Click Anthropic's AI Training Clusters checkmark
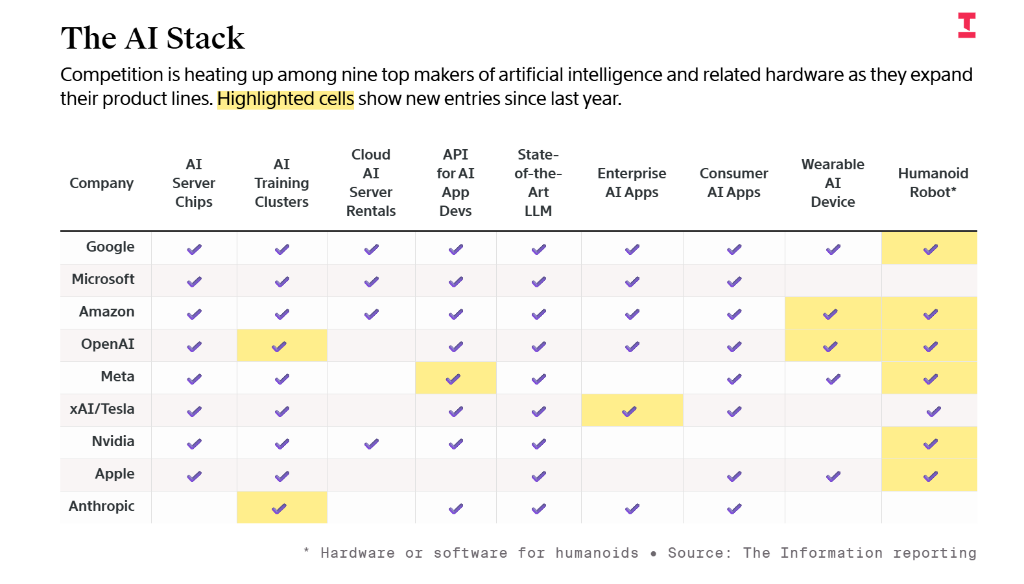The image size is (1024, 584). point(280,508)
